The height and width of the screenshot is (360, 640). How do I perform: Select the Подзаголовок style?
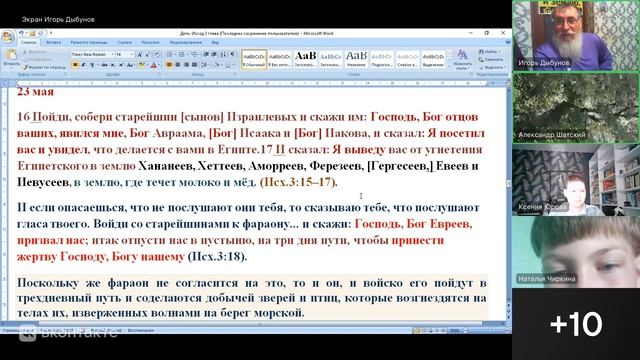click(x=382, y=59)
